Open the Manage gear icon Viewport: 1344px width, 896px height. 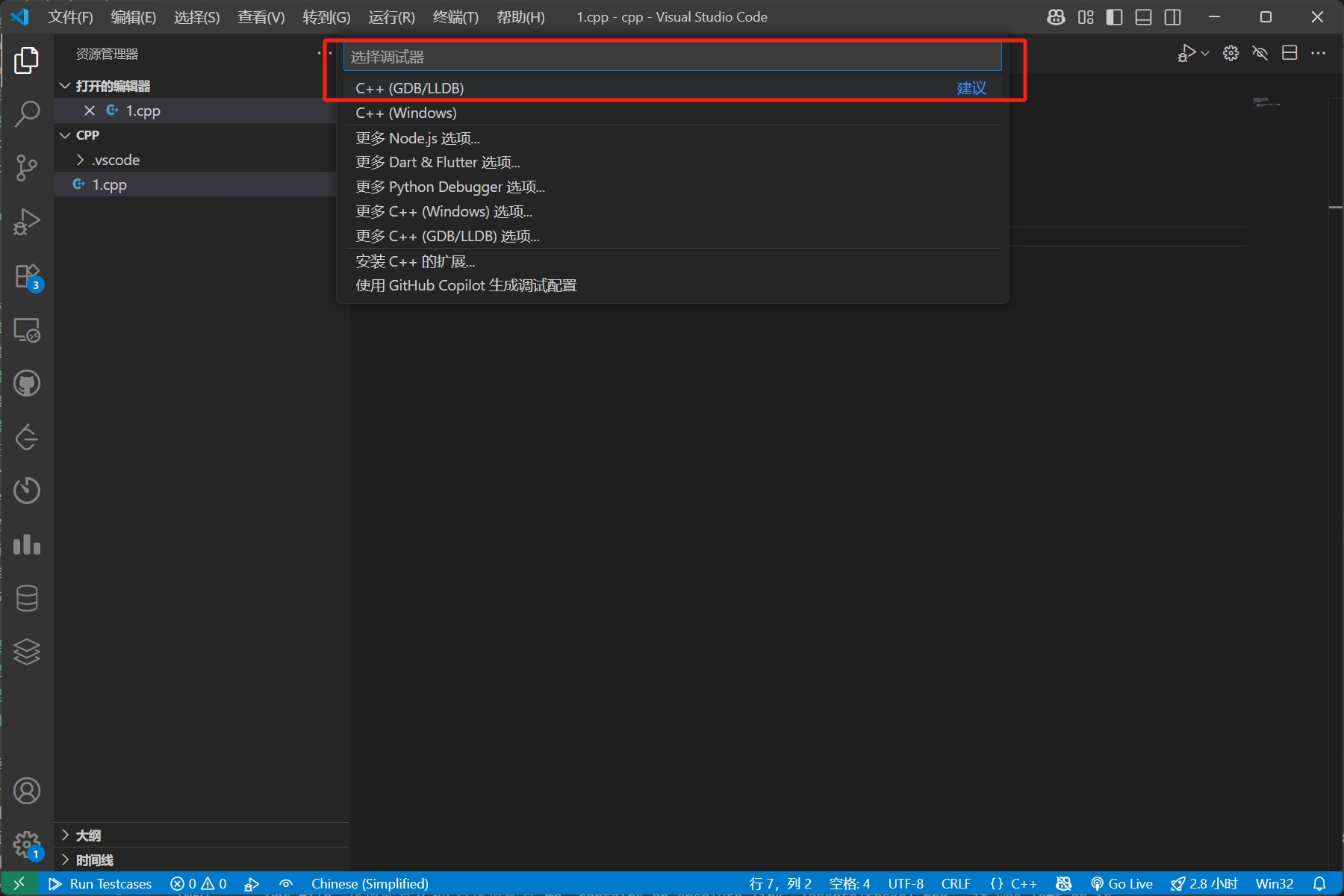(x=27, y=844)
